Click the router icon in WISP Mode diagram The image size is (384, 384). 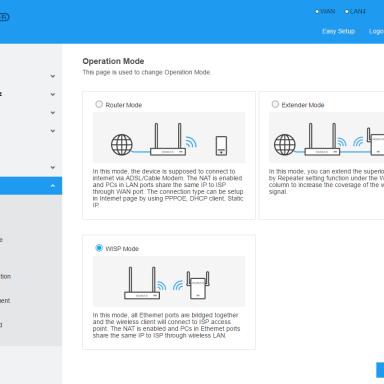(142, 283)
